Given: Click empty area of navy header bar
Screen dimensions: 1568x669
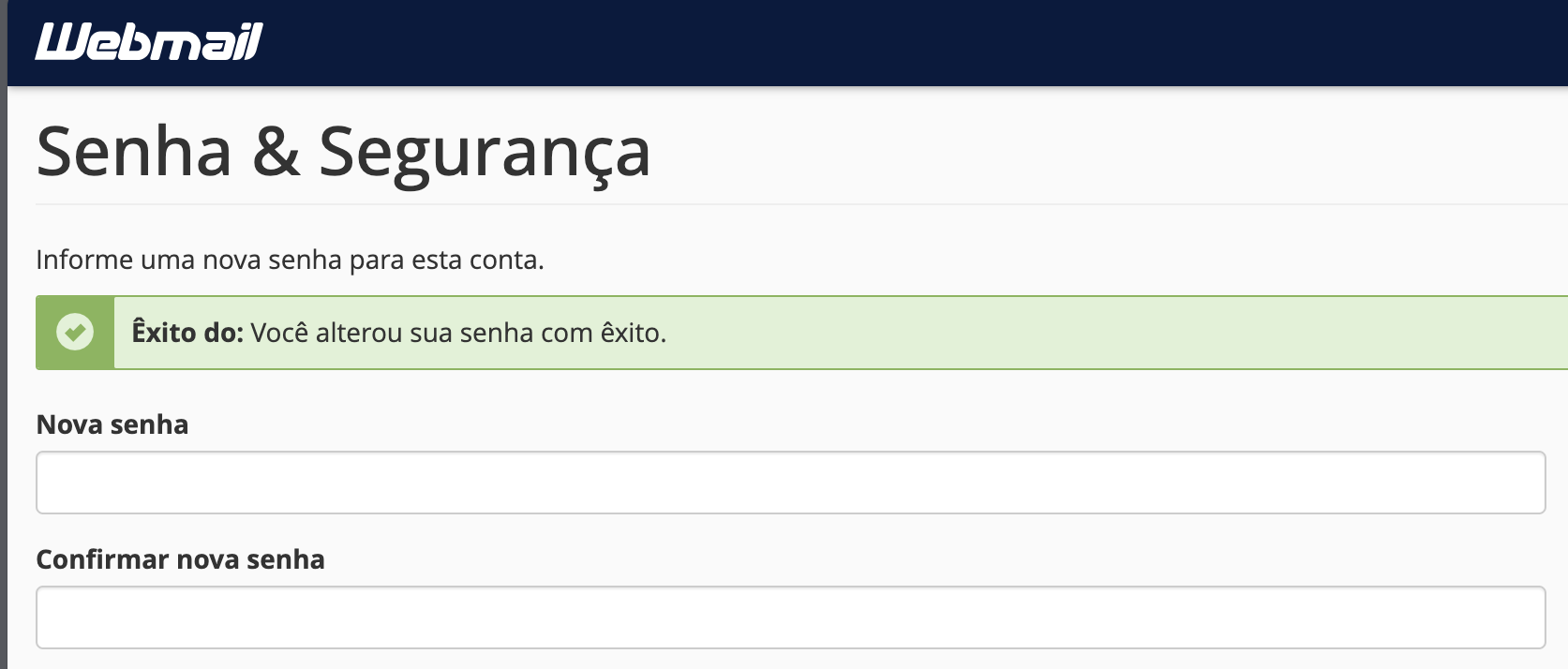Looking at the screenshot, I should tap(890, 43).
